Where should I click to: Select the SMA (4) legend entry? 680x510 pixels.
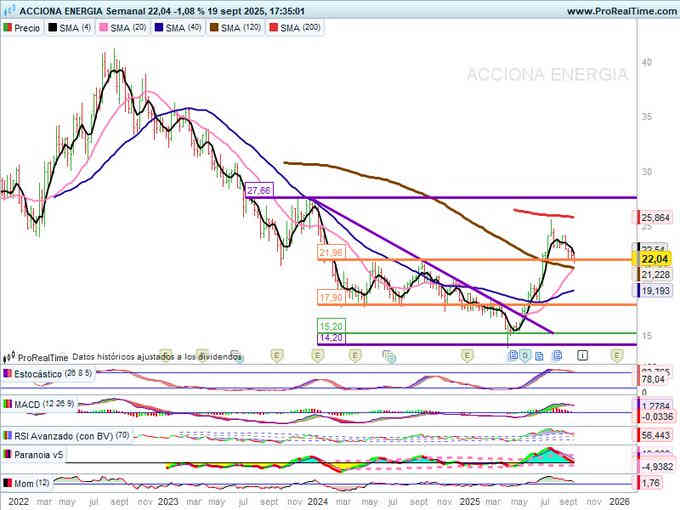pos(69,28)
